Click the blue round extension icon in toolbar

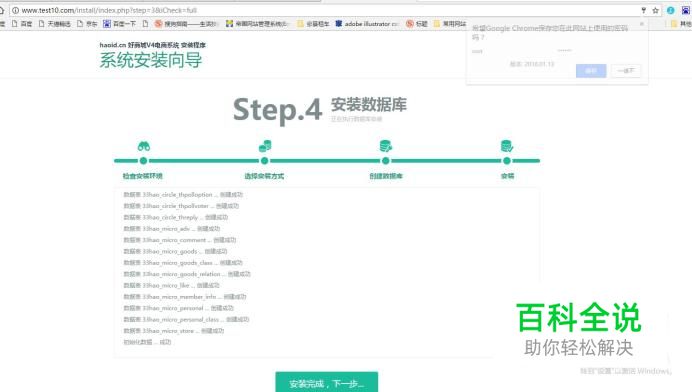pos(670,10)
